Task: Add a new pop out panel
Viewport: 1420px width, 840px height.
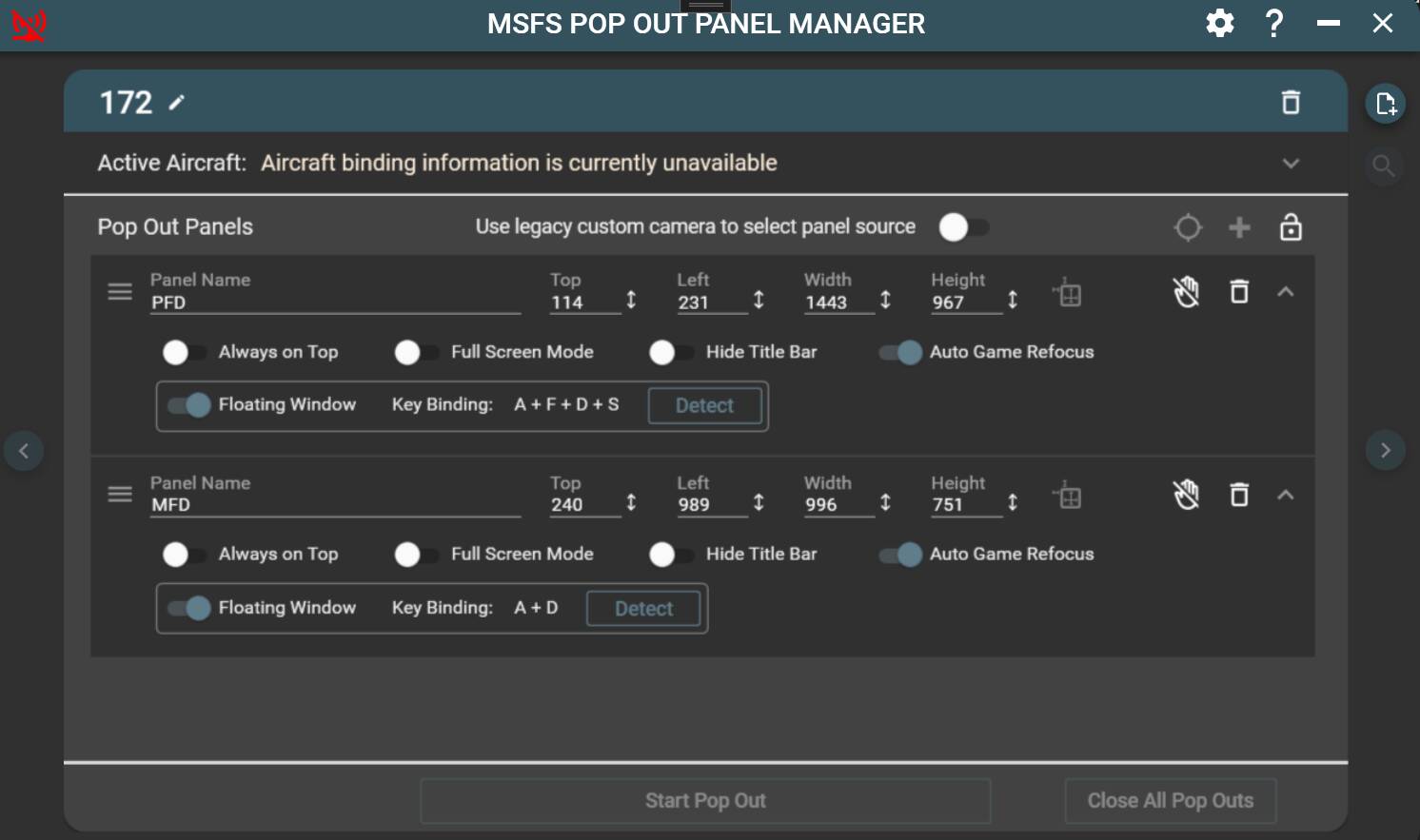Action: (x=1239, y=227)
